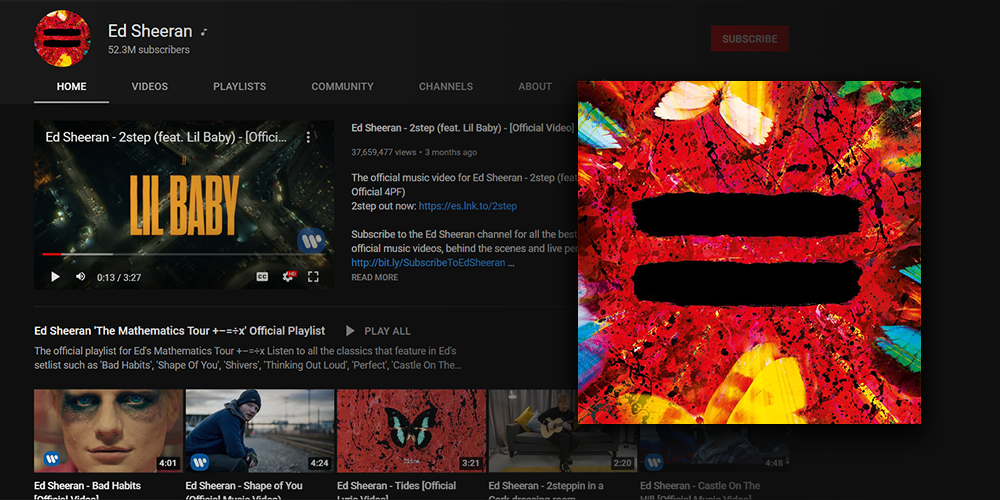Screen dimensions: 1000x500
Task: Open the PLAYLISTS tab
Action: (x=240, y=87)
